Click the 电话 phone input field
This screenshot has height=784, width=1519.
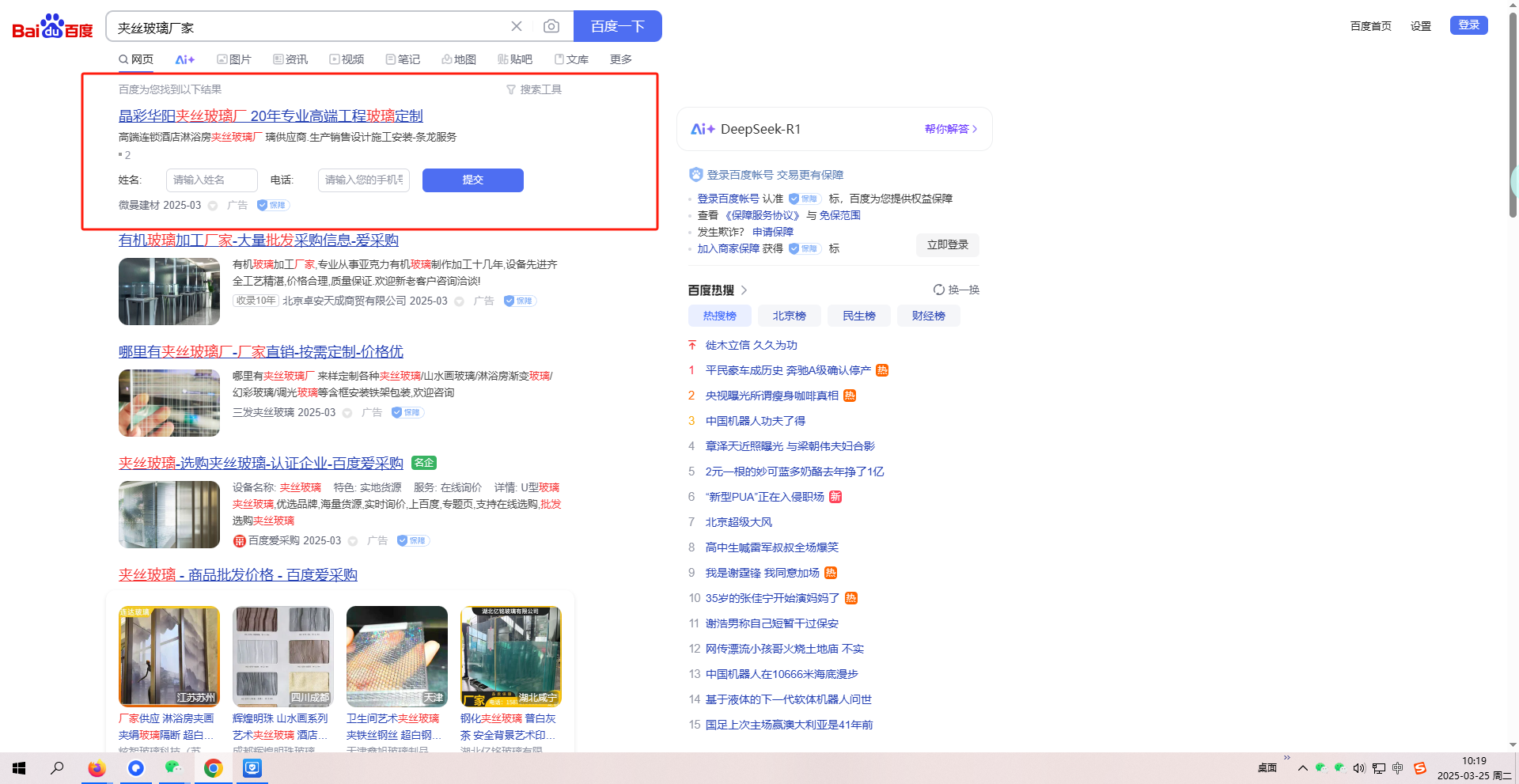[364, 180]
